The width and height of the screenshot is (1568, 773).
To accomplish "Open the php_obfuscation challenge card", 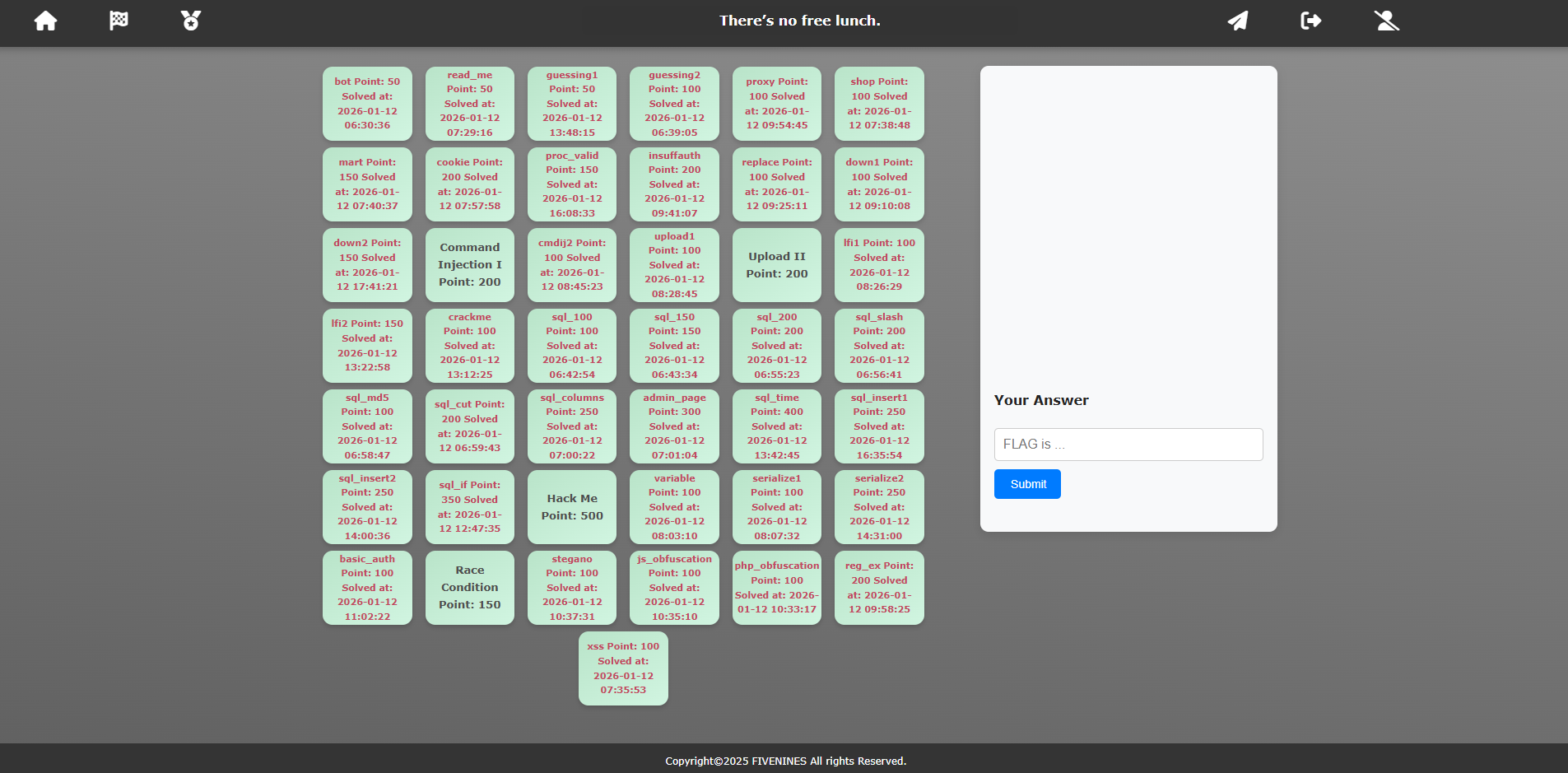I will [x=776, y=587].
